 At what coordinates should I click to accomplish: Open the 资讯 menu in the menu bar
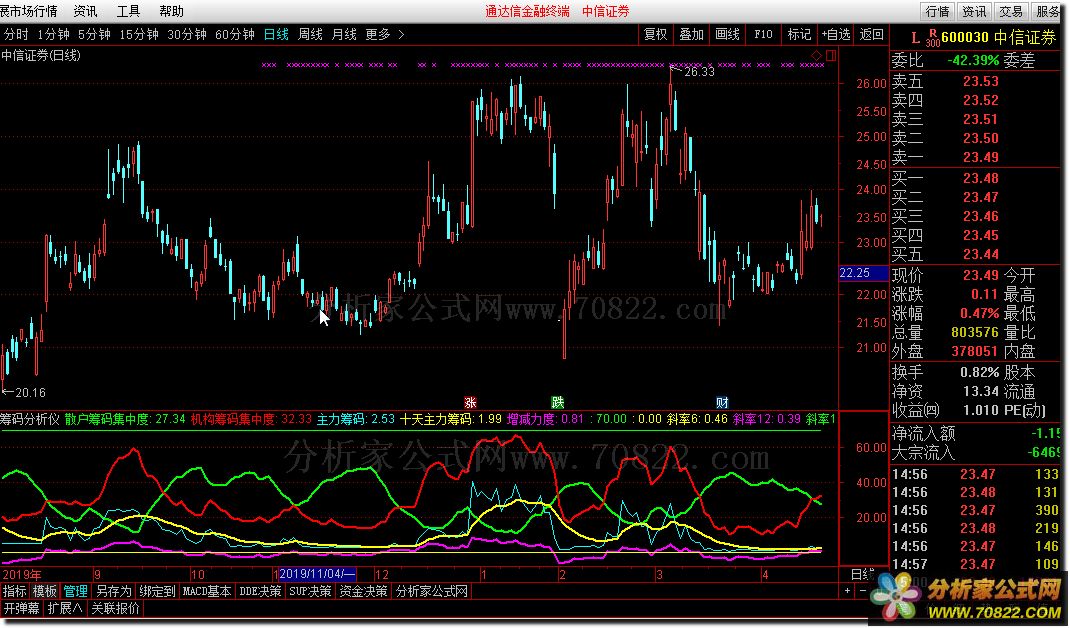pyautogui.click(x=85, y=11)
